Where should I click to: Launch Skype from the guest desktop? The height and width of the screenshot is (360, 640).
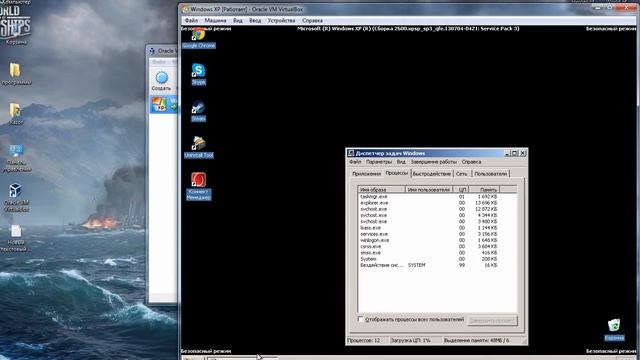tap(198, 74)
